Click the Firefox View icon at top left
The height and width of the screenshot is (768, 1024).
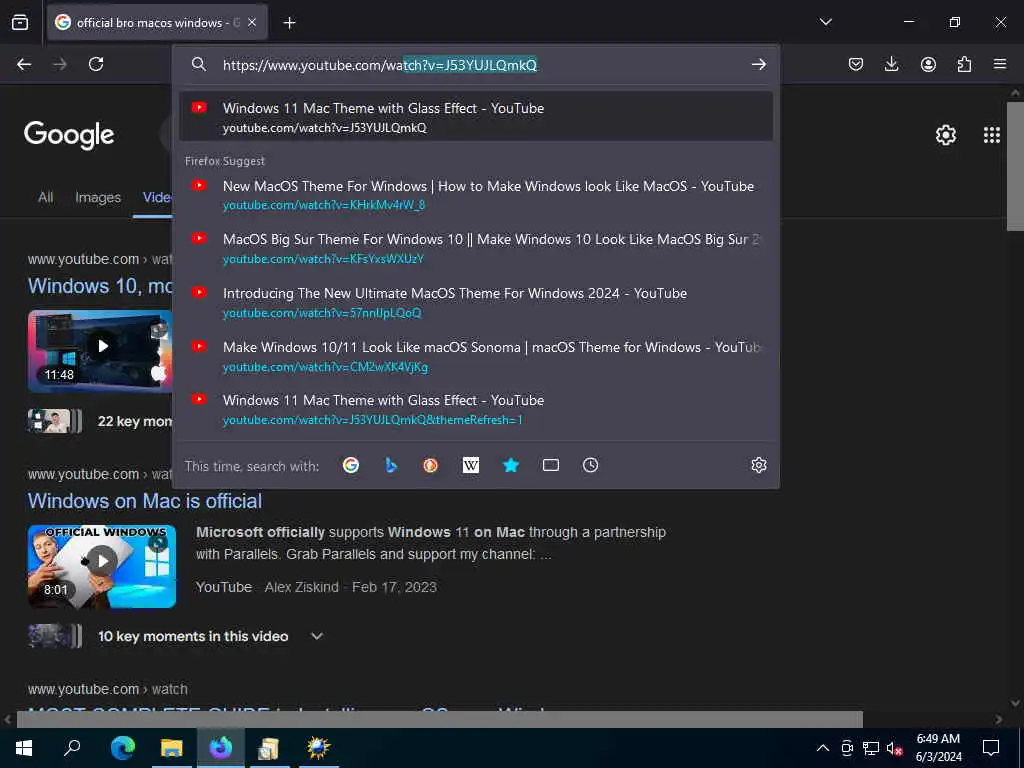(20, 22)
